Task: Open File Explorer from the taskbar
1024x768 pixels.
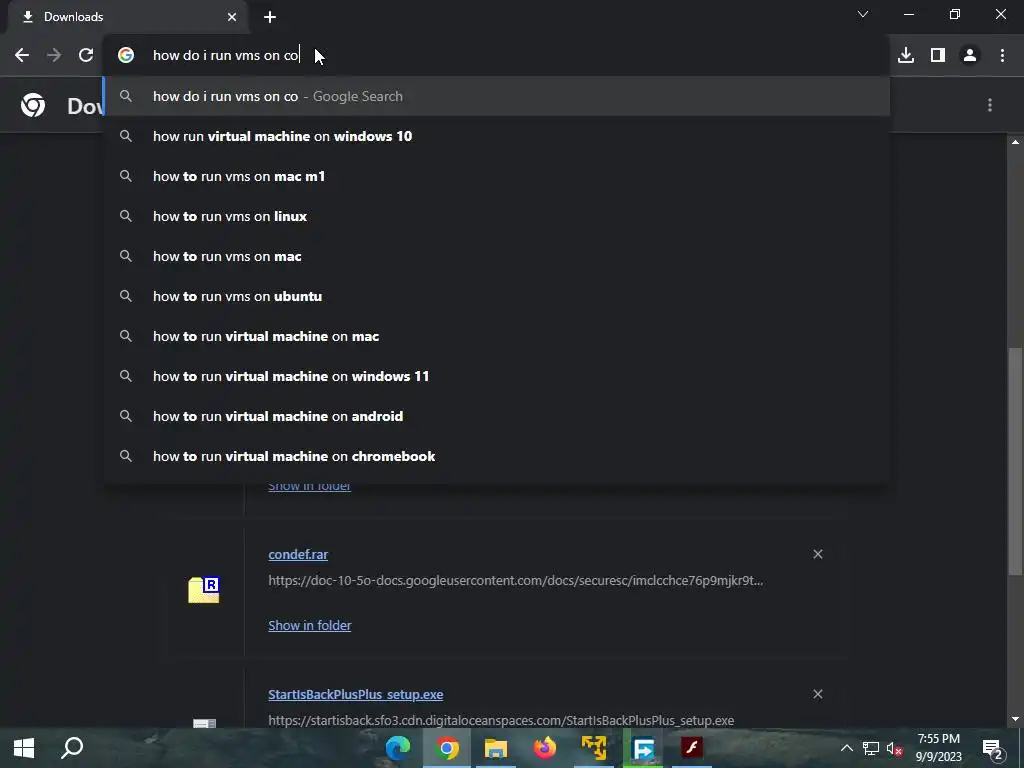Action: click(496, 748)
